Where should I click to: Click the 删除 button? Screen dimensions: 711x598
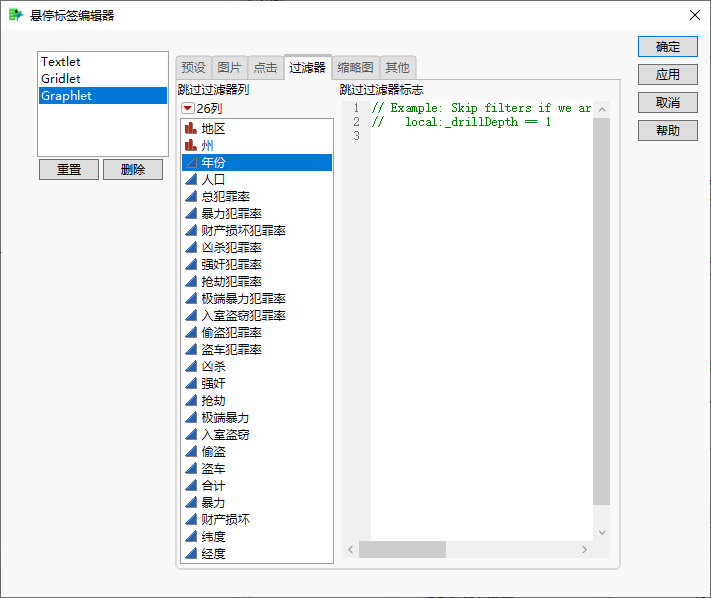point(133,170)
